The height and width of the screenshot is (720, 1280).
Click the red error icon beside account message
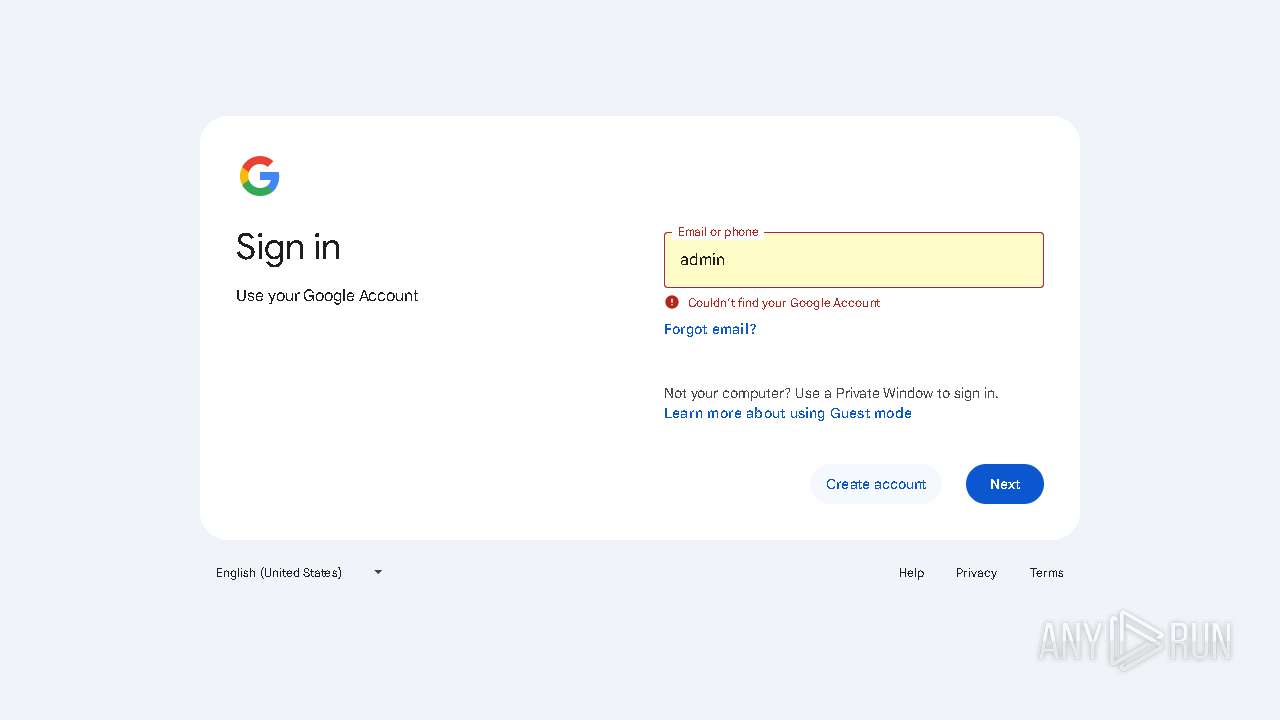672,302
